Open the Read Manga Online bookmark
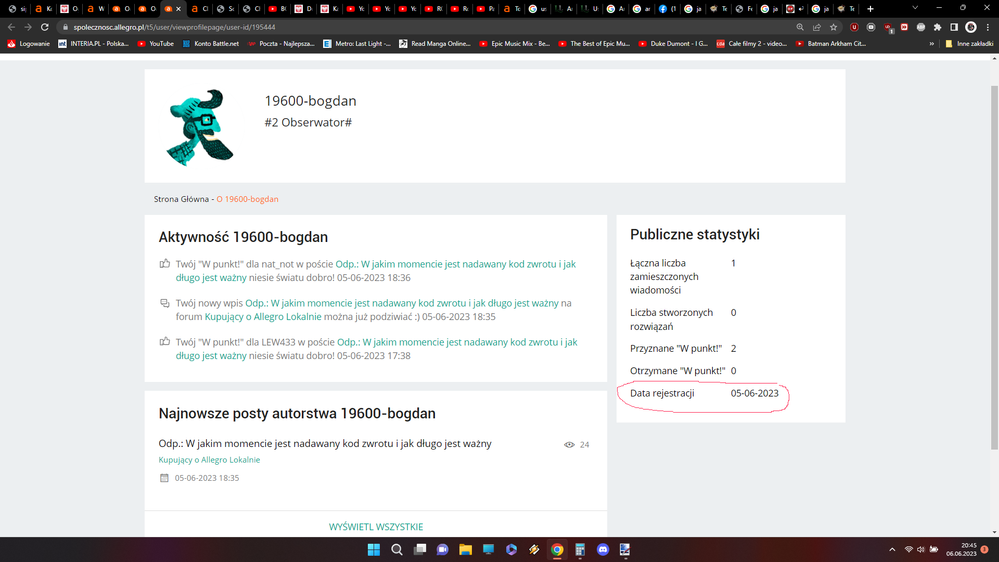999x562 pixels. [x=435, y=44]
